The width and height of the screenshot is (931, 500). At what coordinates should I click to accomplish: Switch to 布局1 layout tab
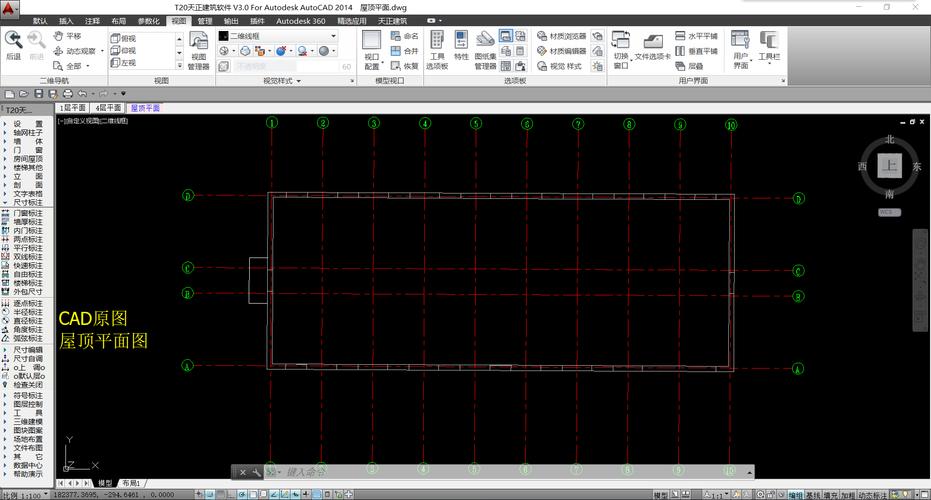pyautogui.click(x=131, y=483)
